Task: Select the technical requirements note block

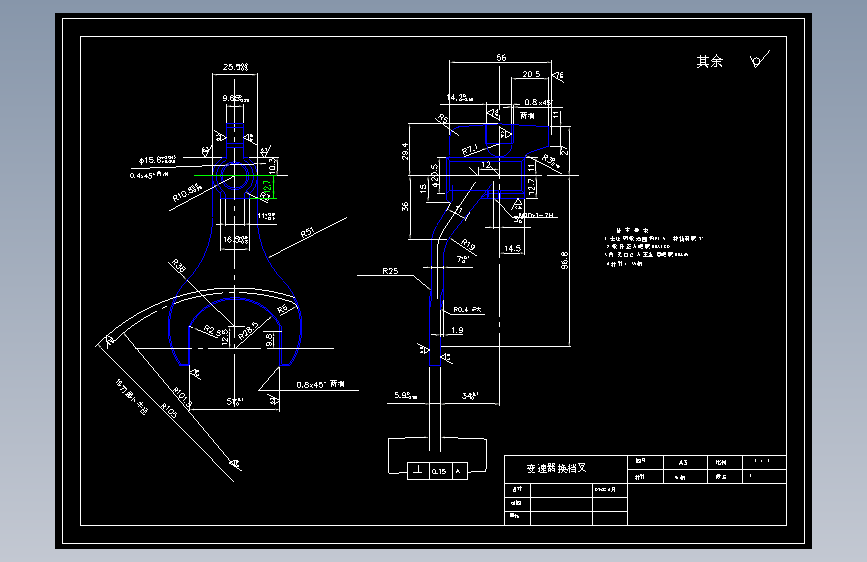Action: pos(653,247)
